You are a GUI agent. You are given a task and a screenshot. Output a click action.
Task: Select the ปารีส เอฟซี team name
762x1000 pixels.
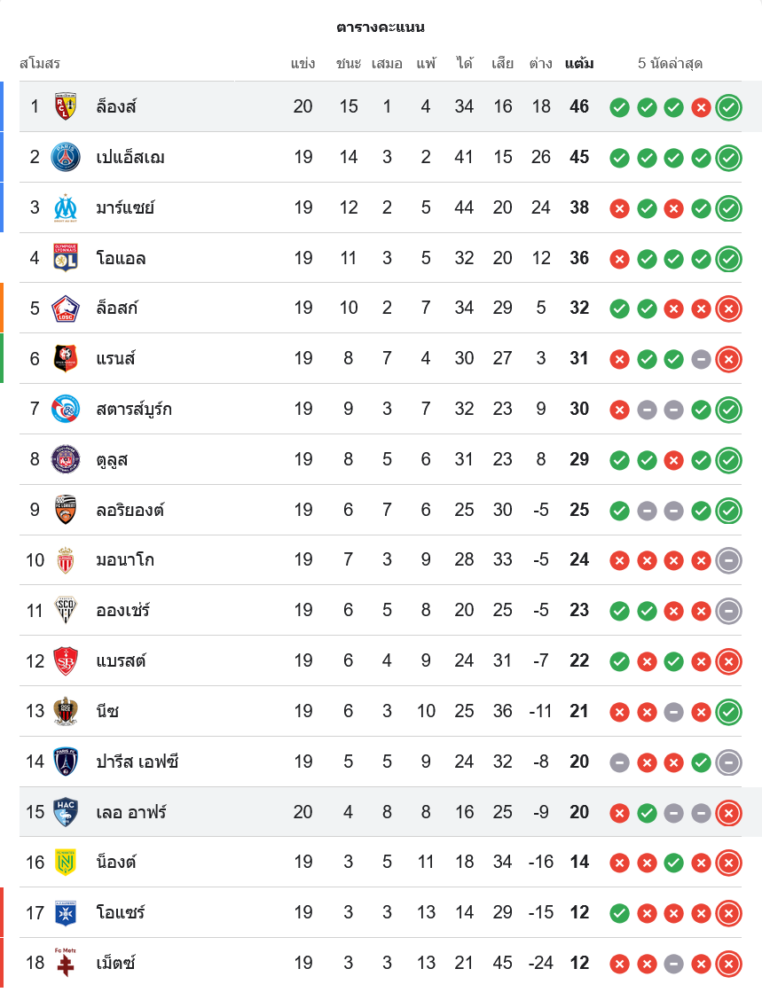point(137,762)
